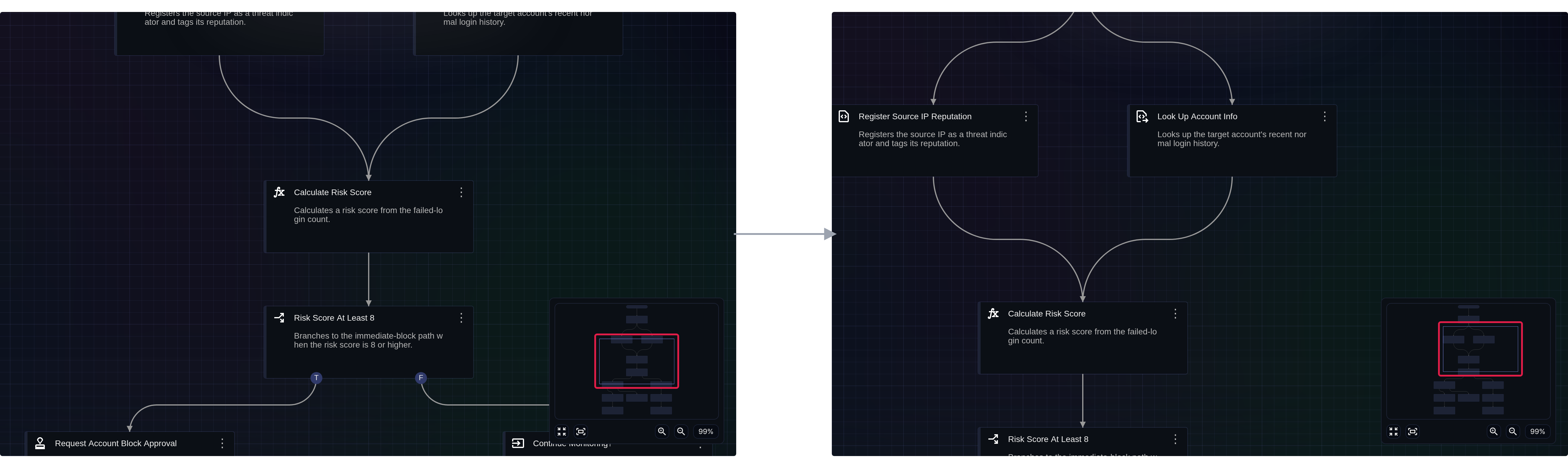Click the minimap overview thumbnail, left canvas

pos(637,361)
